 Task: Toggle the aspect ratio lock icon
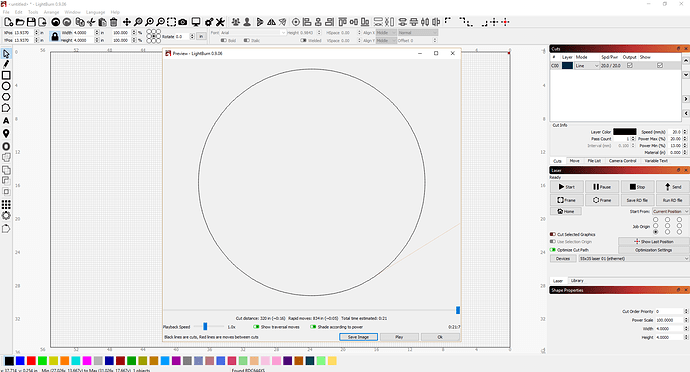[x=55, y=37]
